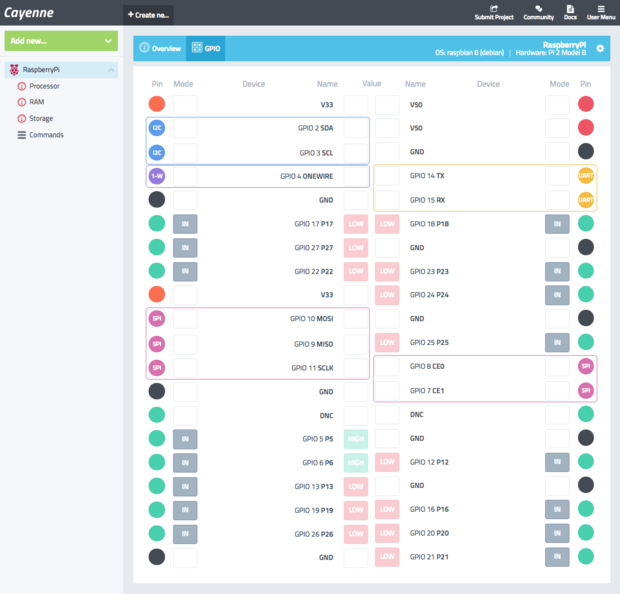This screenshot has width=620, height=594.
Task: Click the GPIO 4 ONEWIRE label
Action: 306,176
